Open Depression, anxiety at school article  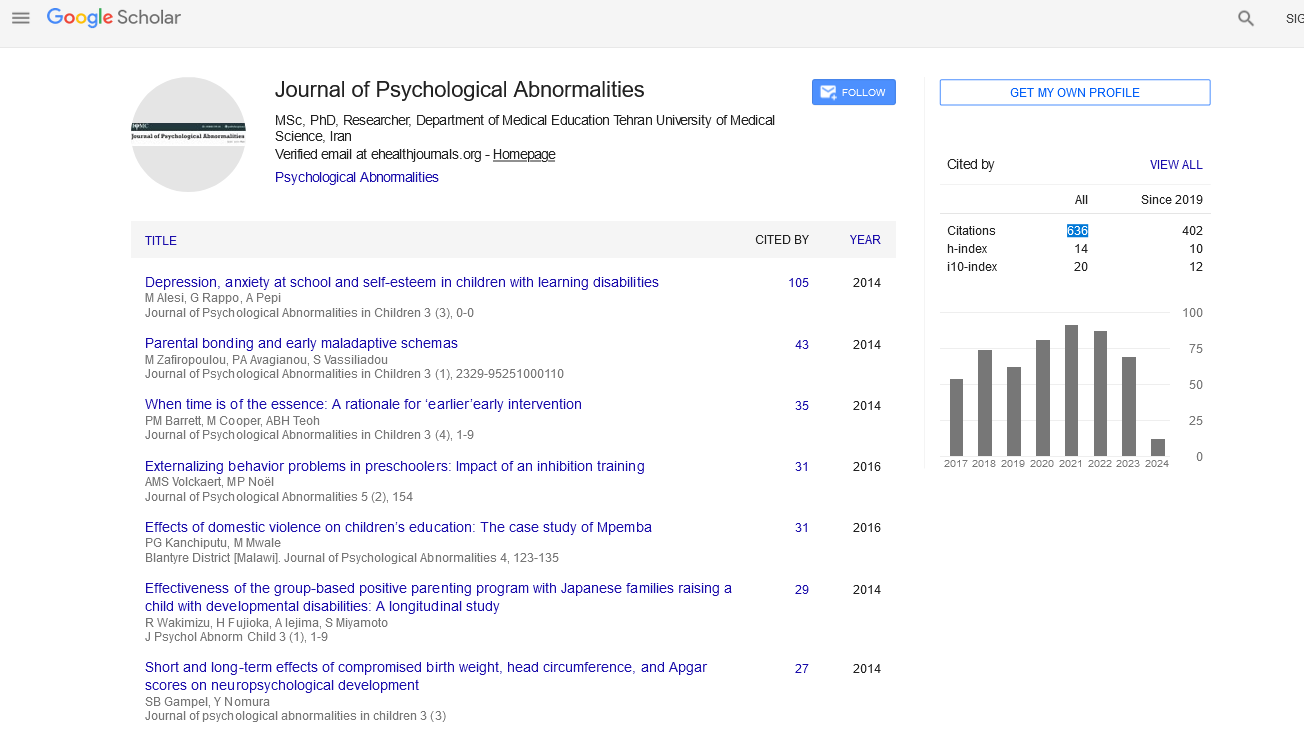coord(402,282)
